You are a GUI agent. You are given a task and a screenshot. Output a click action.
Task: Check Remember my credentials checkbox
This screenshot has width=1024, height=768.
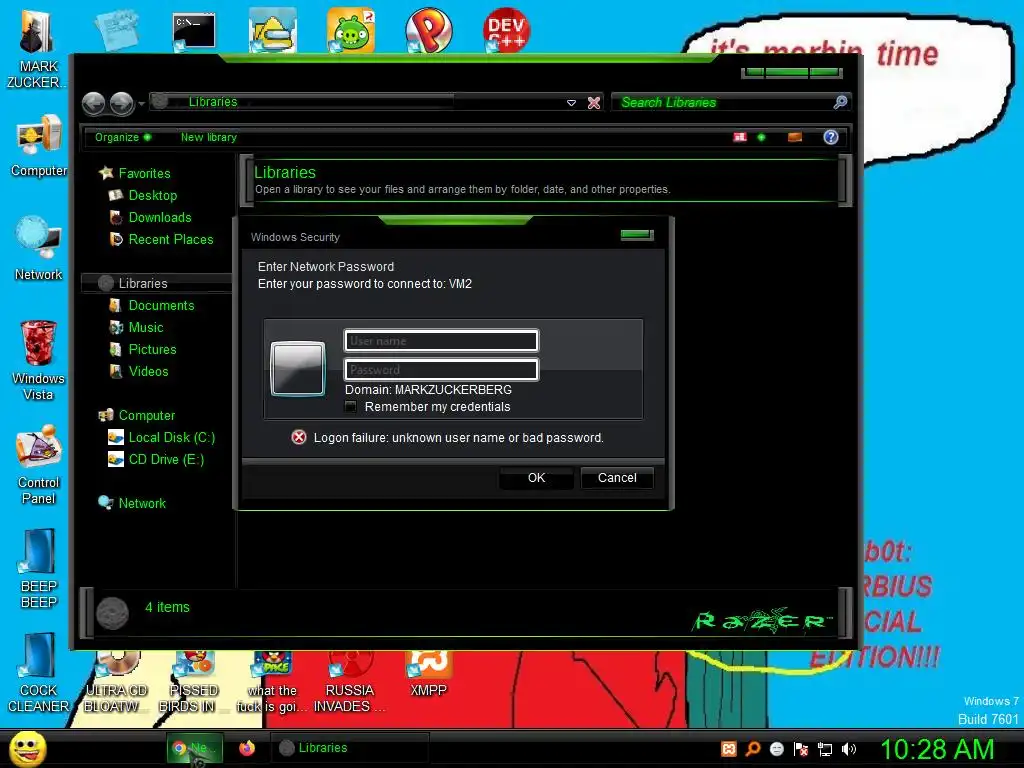351,407
